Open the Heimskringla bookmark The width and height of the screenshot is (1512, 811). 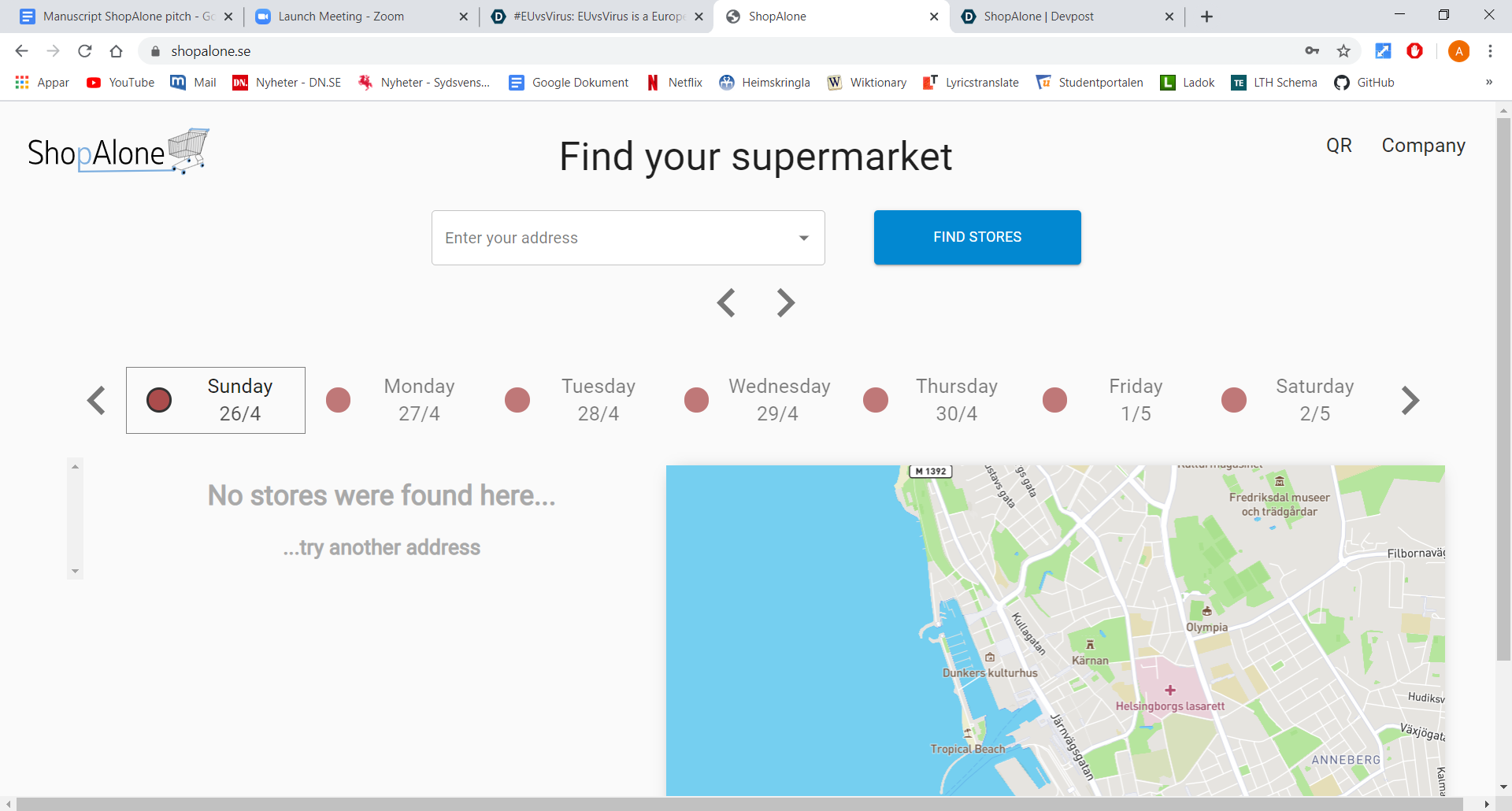pos(765,83)
